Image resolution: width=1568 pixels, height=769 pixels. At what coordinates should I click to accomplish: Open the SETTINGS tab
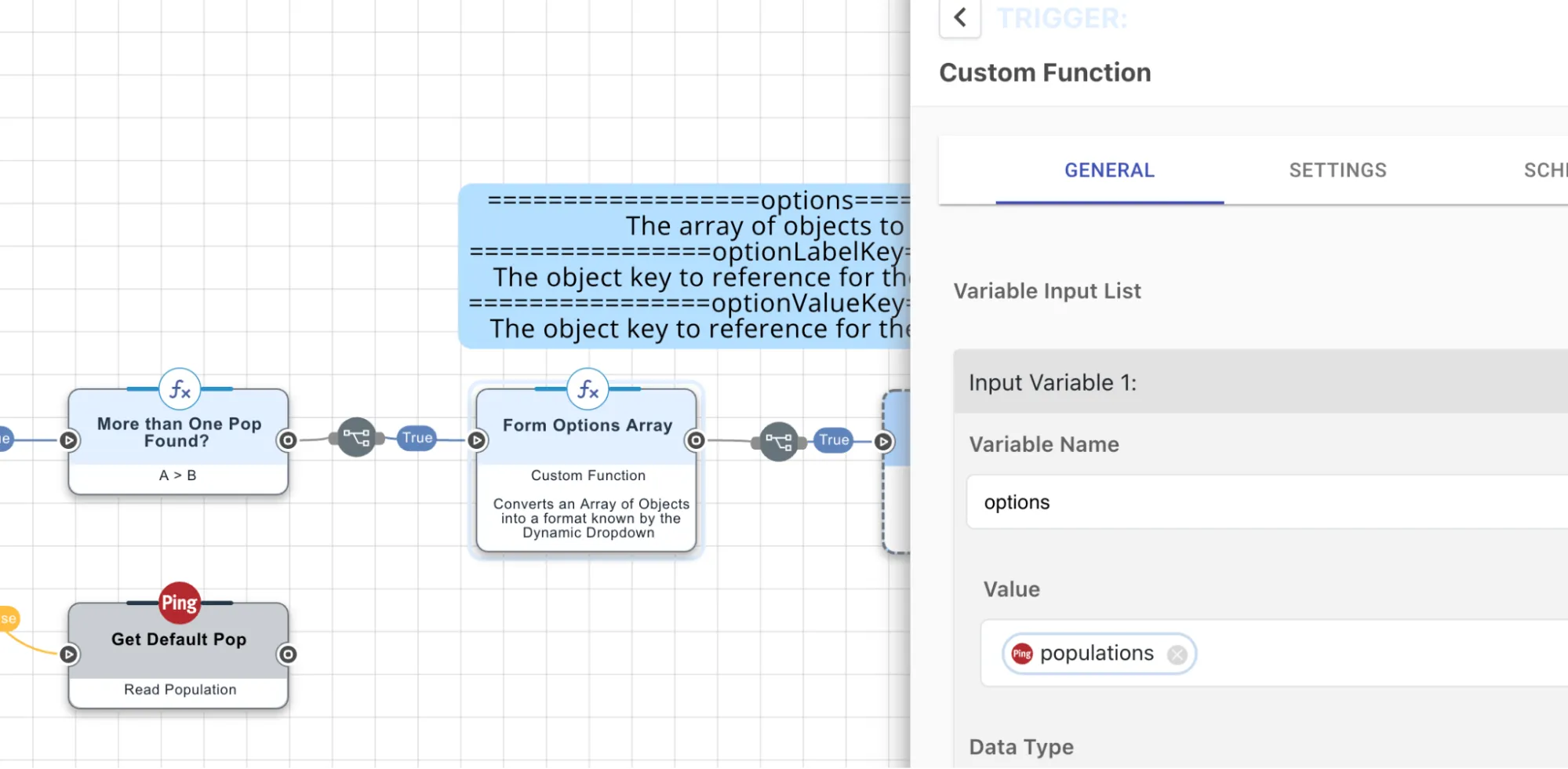coord(1337,170)
